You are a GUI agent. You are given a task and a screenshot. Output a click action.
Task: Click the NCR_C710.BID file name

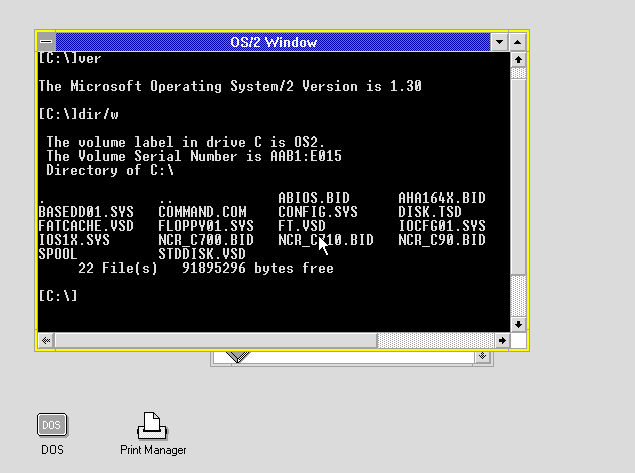[326, 240]
